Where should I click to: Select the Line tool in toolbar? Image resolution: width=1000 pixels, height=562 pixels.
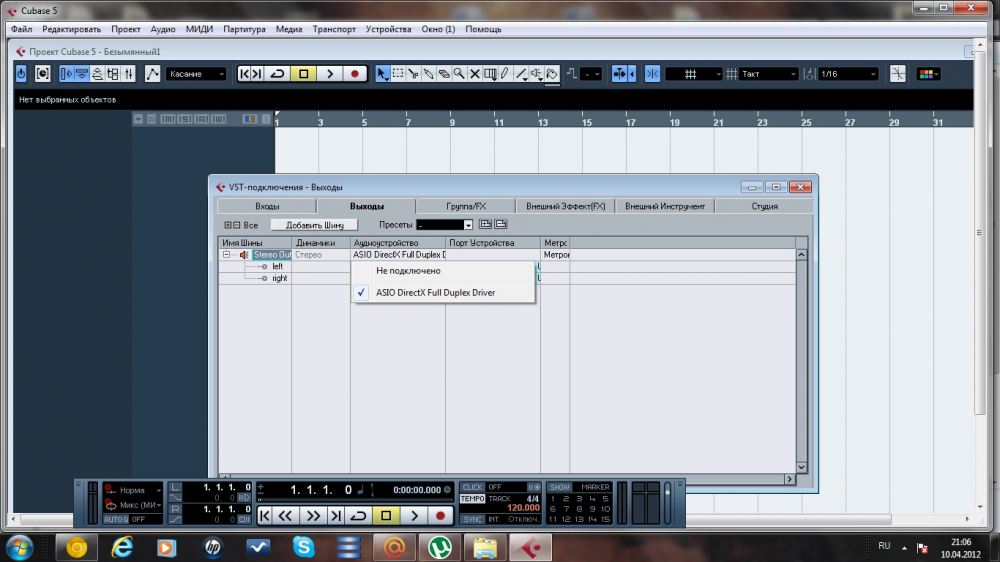[521, 74]
